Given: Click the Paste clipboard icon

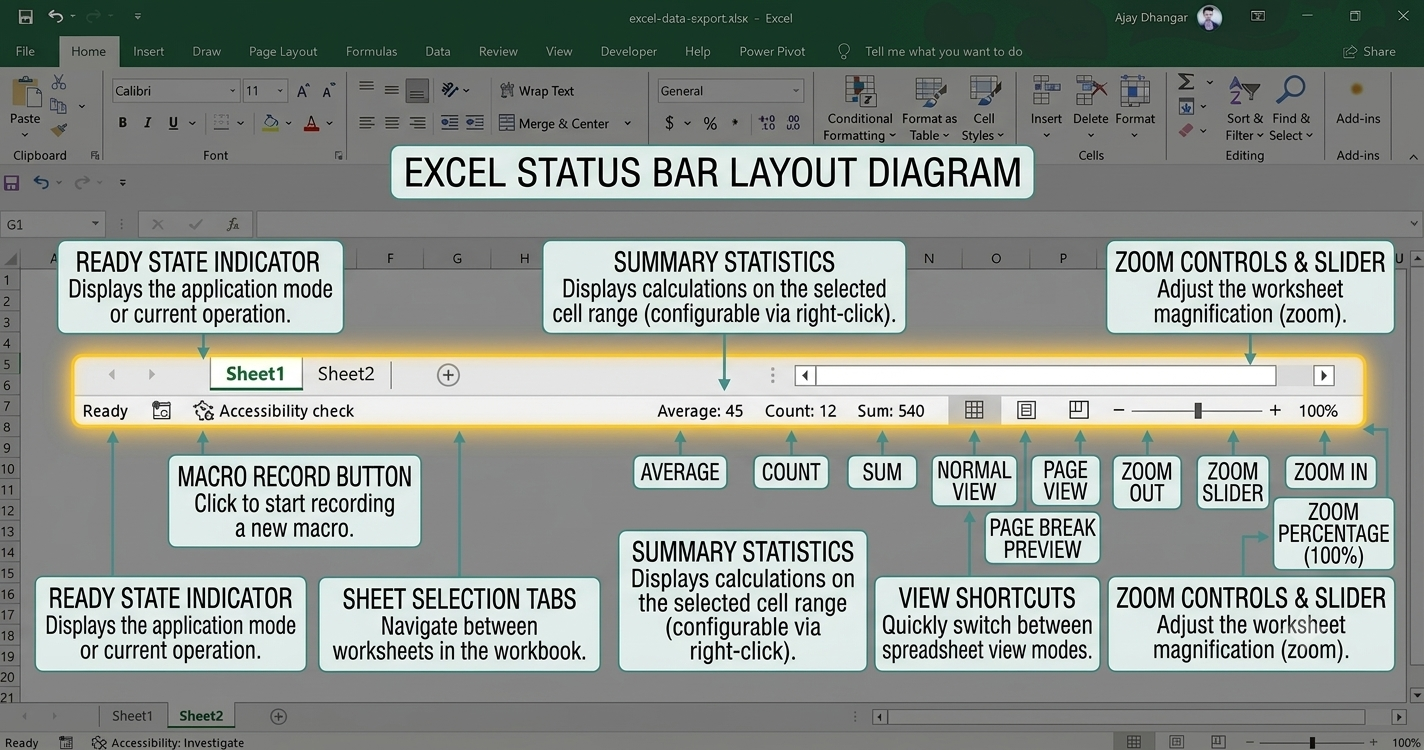Looking at the screenshot, I should [25, 93].
